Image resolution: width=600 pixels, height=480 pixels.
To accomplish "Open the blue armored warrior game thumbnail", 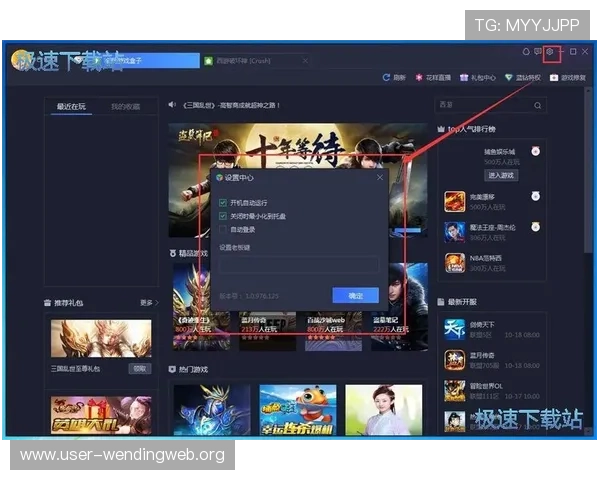I will click(x=212, y=410).
